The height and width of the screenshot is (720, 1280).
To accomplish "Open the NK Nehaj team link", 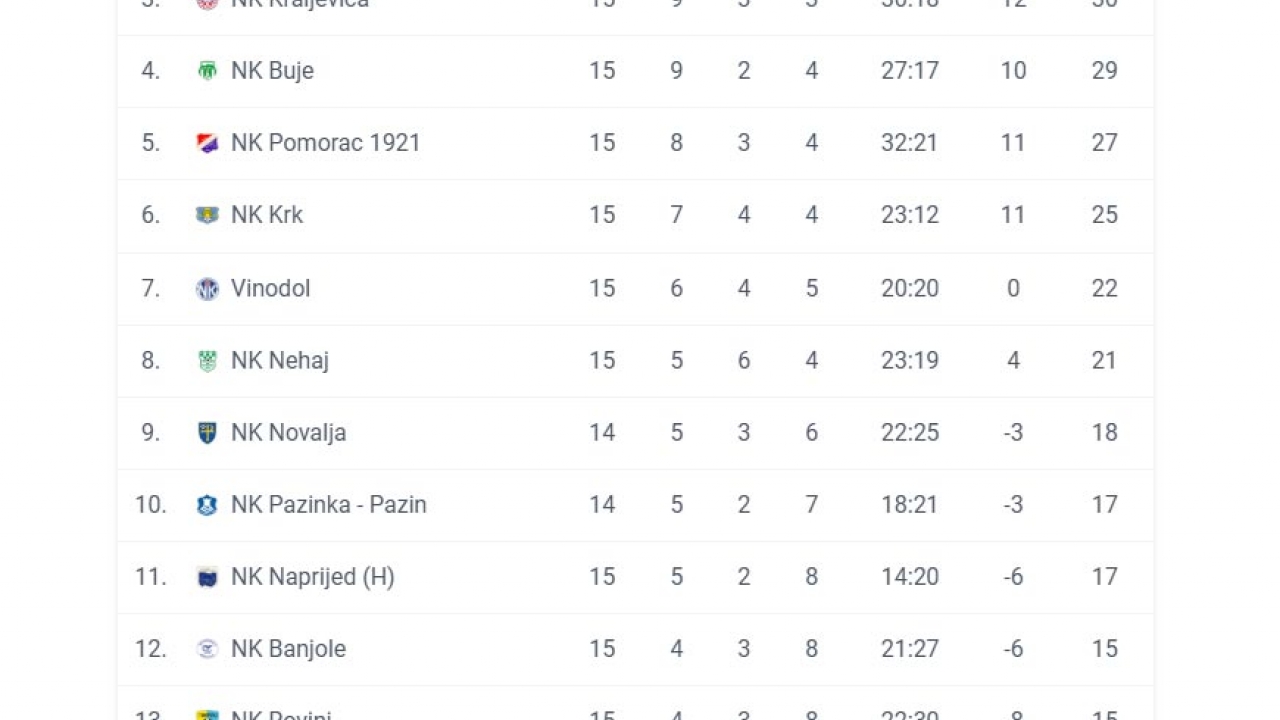I will [280, 361].
